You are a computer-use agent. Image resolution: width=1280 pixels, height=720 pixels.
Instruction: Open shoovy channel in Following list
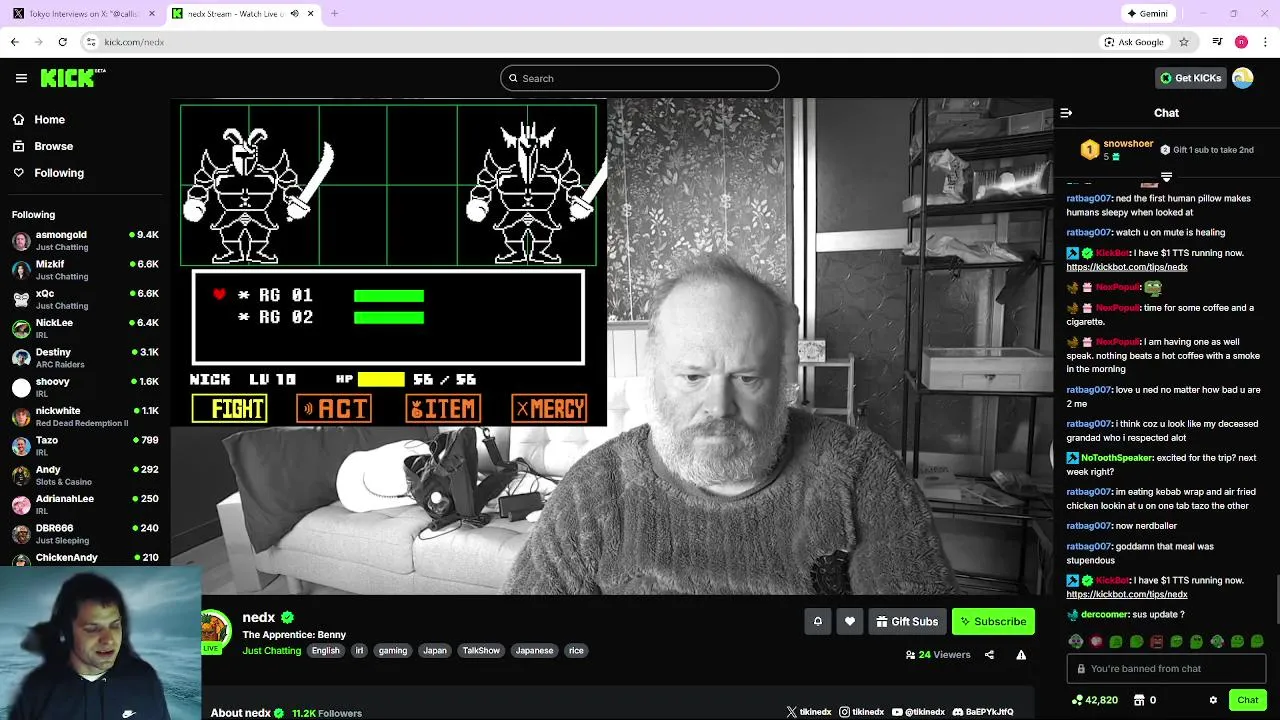point(85,387)
